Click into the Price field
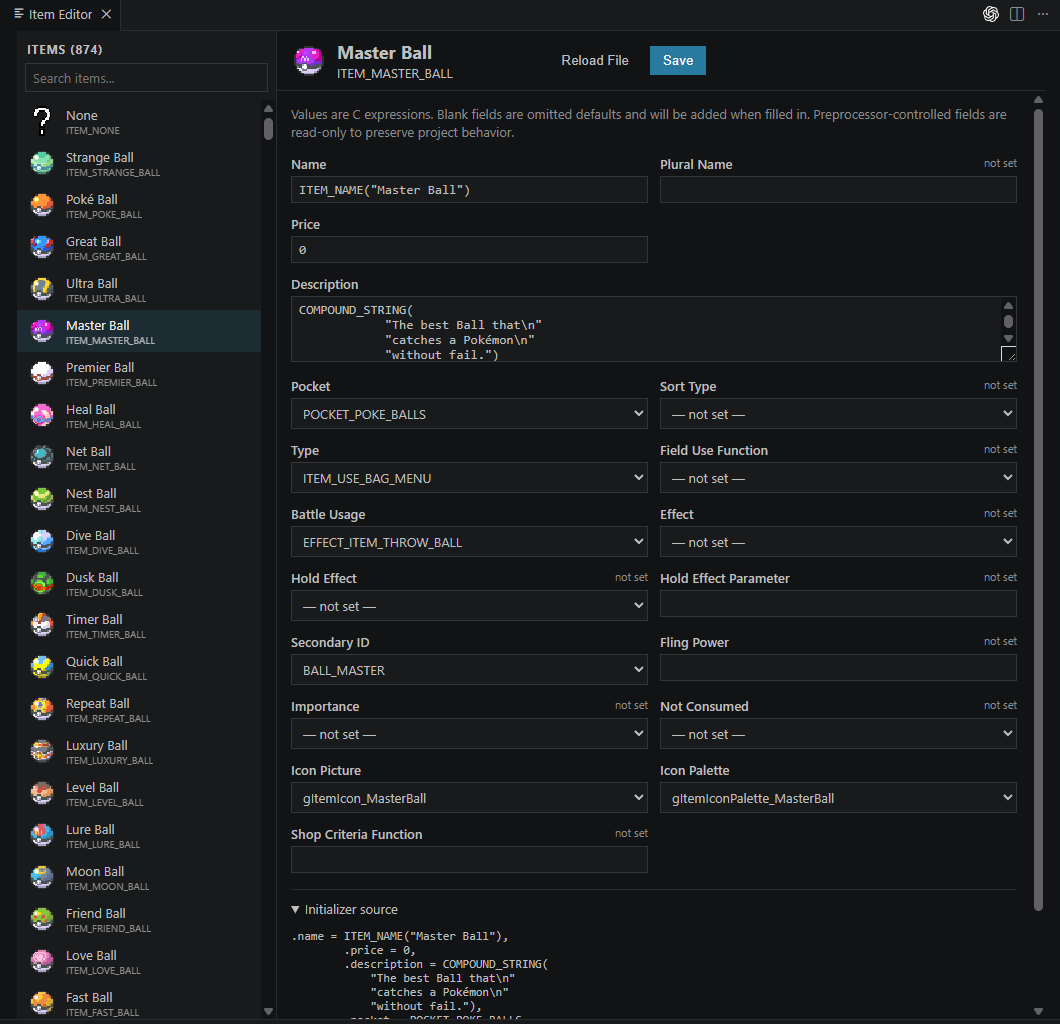Viewport: 1060px width, 1024px height. click(469, 249)
